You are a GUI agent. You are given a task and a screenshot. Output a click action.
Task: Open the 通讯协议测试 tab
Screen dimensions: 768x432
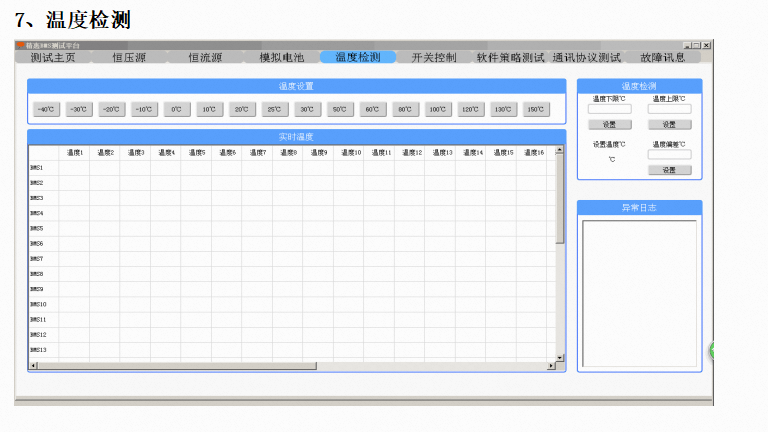[x=586, y=58]
